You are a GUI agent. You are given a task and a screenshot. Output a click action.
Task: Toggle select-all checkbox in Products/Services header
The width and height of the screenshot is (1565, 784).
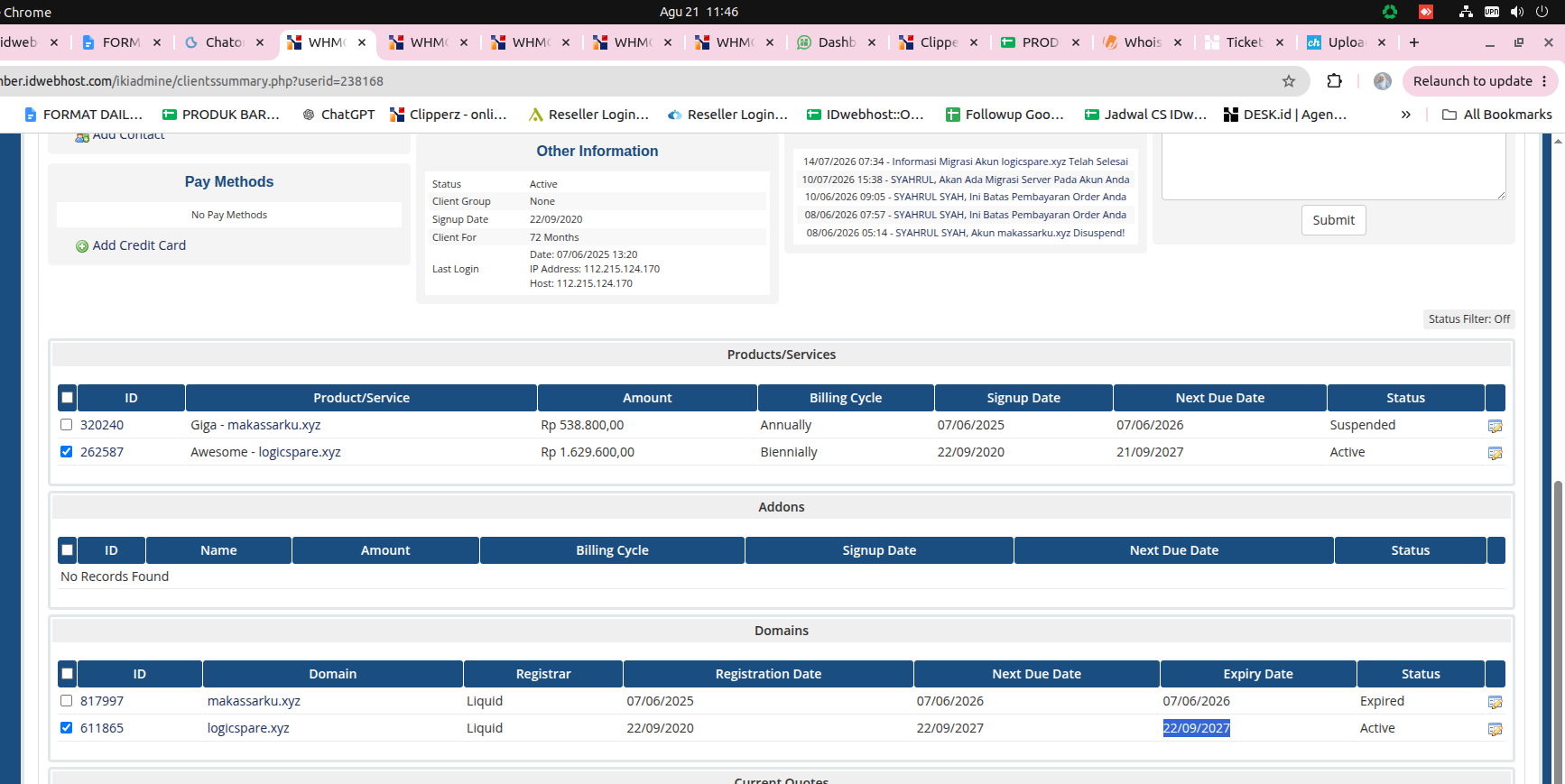(67, 398)
